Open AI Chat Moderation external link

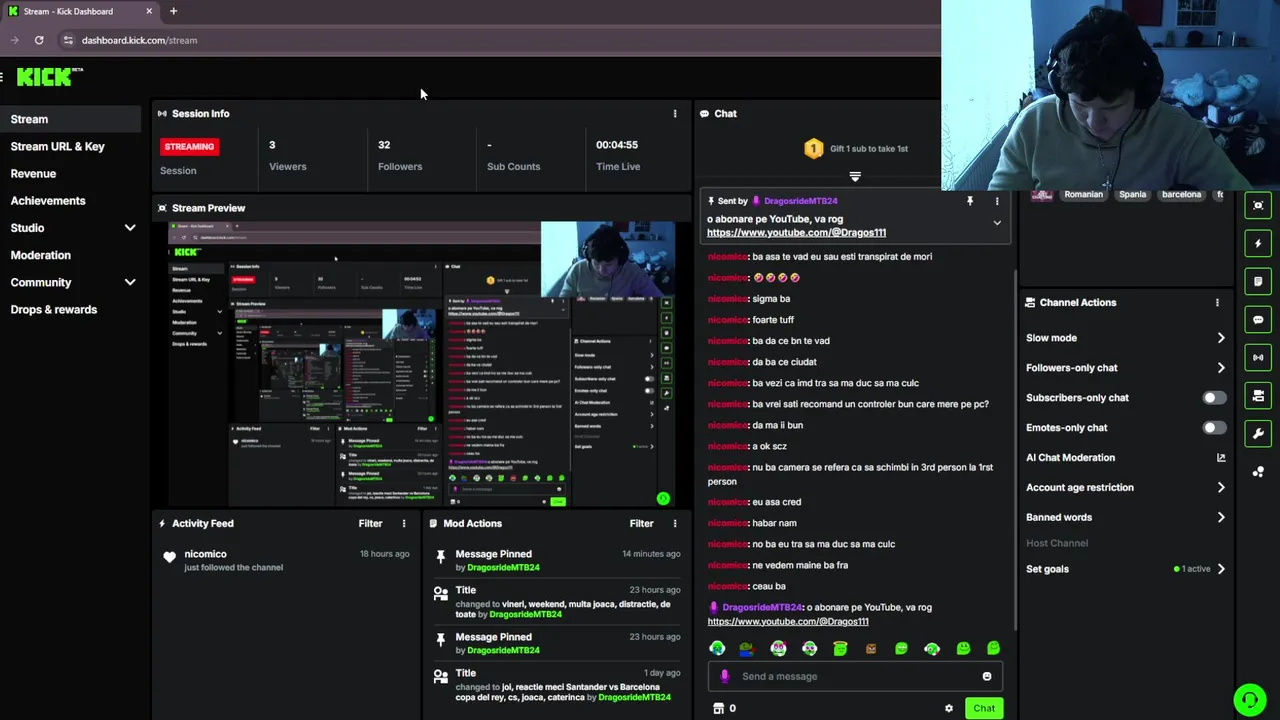pyautogui.click(x=1220, y=457)
